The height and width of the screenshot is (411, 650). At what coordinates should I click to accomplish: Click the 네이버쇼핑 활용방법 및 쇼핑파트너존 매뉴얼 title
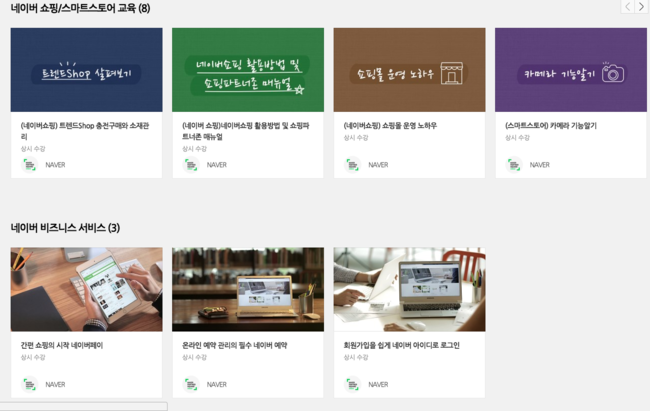246,131
